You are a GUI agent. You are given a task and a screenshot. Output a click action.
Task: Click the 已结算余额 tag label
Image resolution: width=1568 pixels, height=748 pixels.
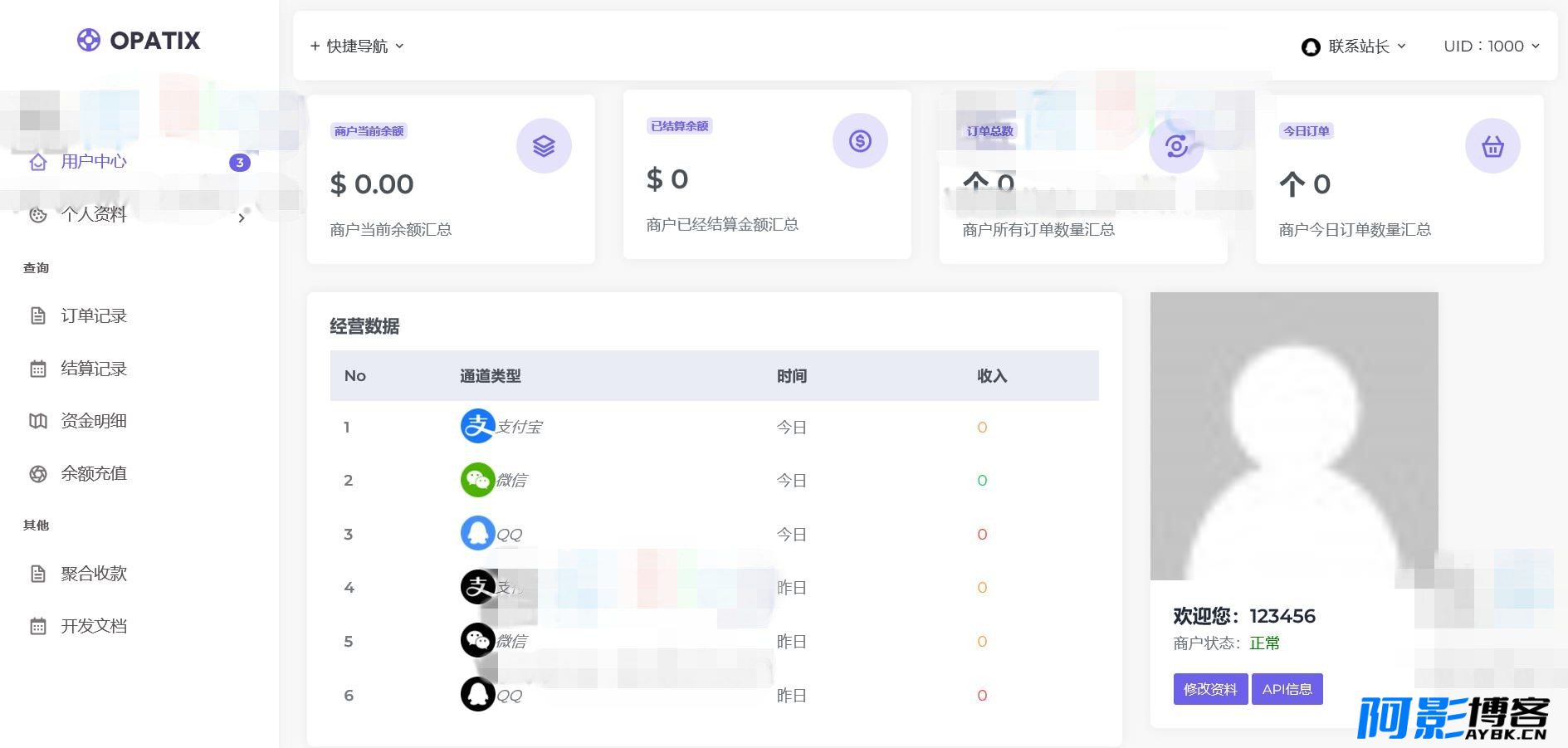click(680, 126)
